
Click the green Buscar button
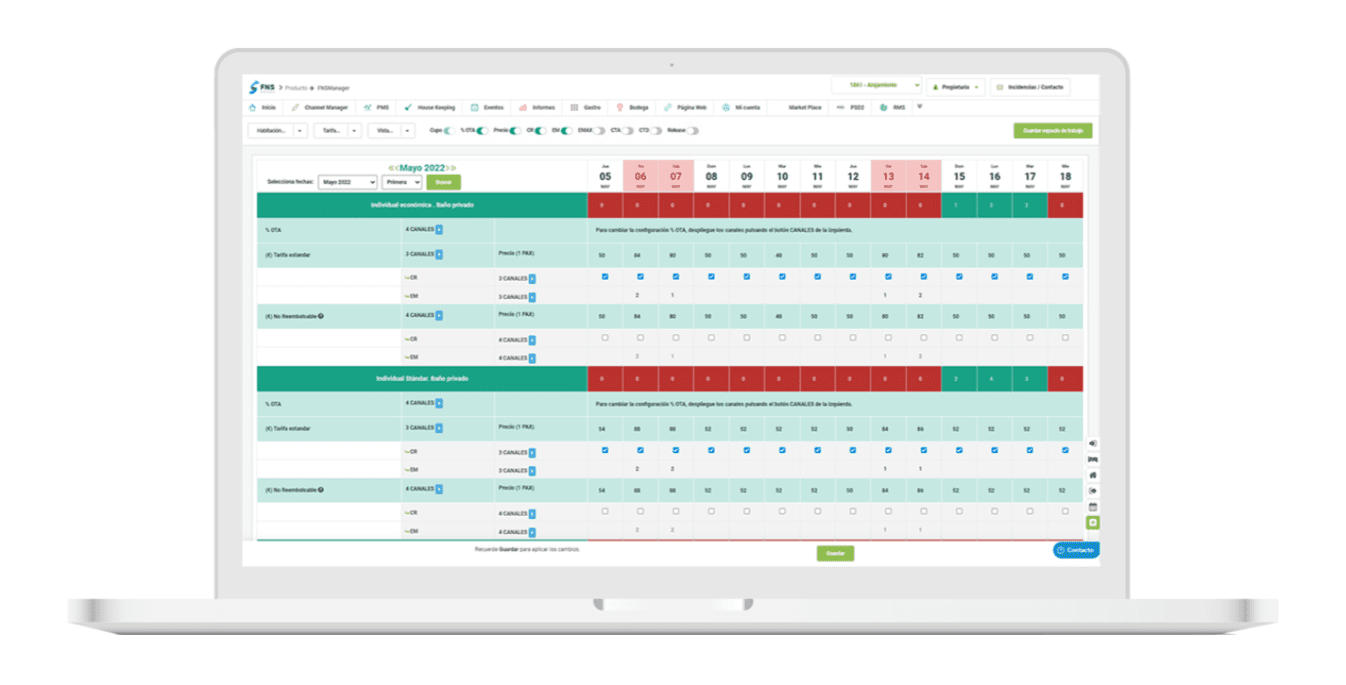click(x=443, y=182)
